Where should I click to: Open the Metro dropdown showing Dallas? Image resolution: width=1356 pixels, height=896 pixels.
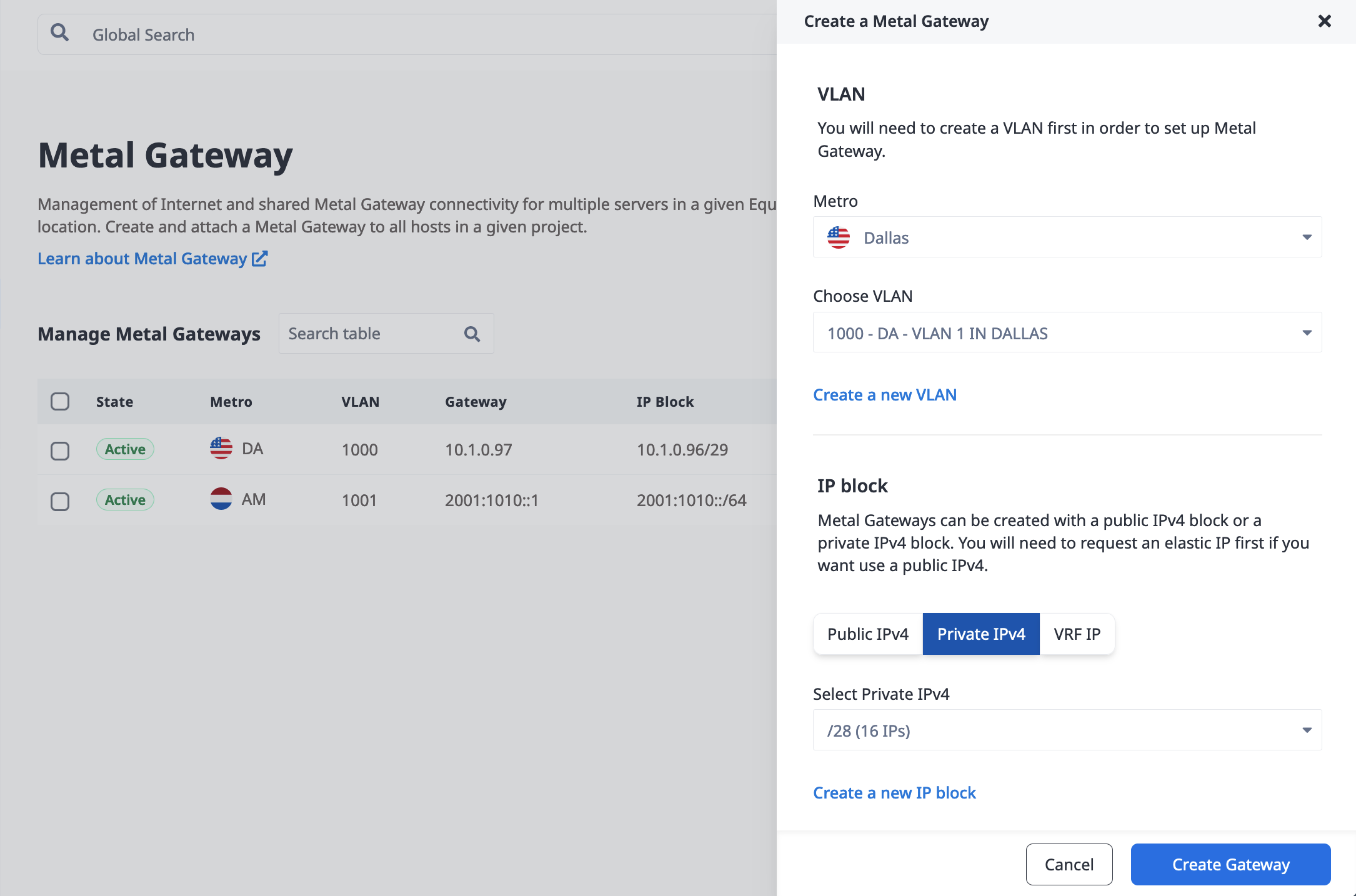tap(1067, 237)
